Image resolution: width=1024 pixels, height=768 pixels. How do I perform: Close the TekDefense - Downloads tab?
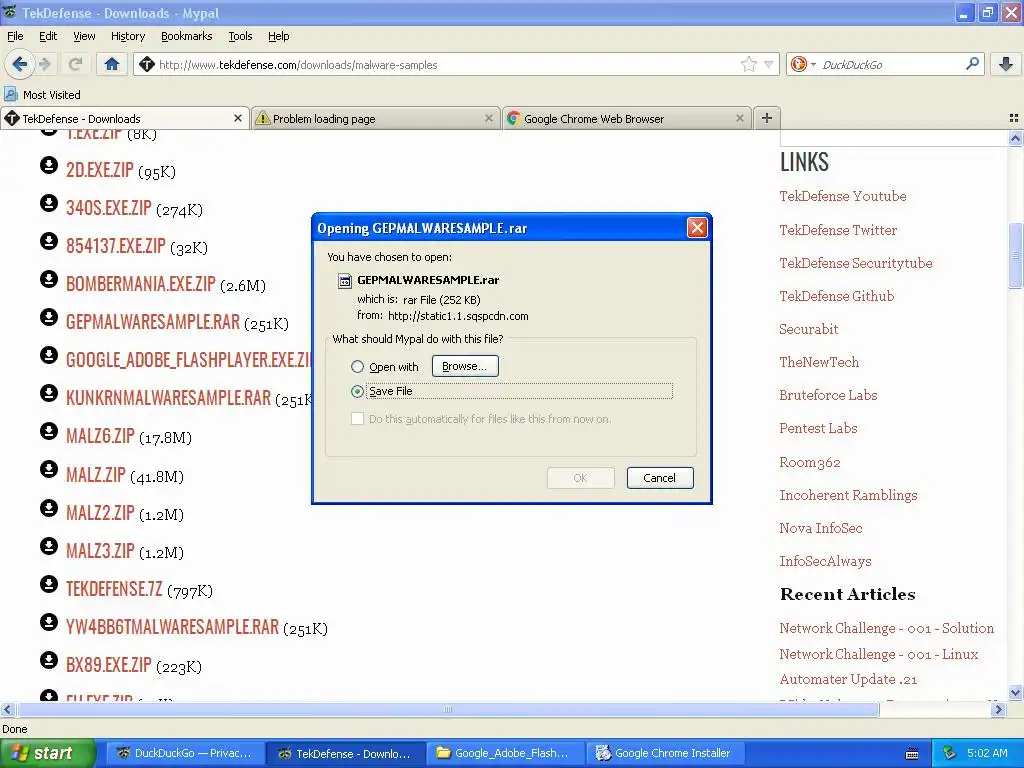point(238,118)
